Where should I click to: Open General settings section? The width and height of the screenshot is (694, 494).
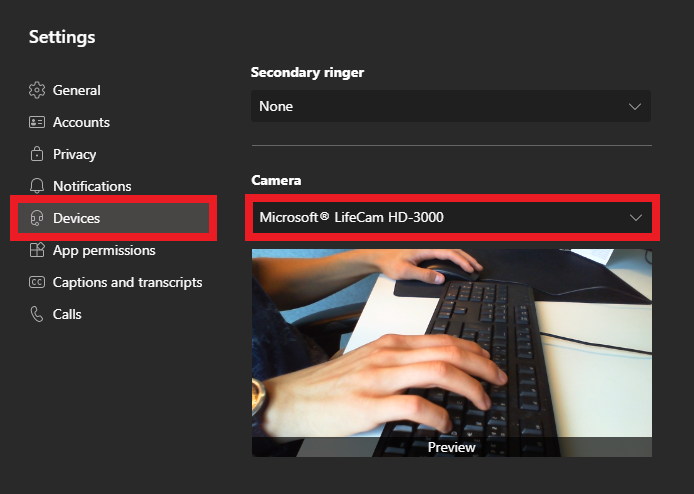[113, 90]
